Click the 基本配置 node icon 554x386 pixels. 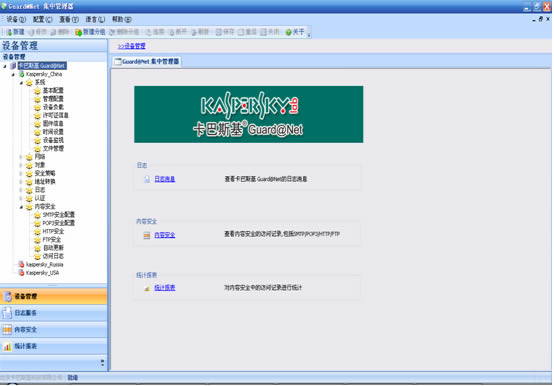37,91
